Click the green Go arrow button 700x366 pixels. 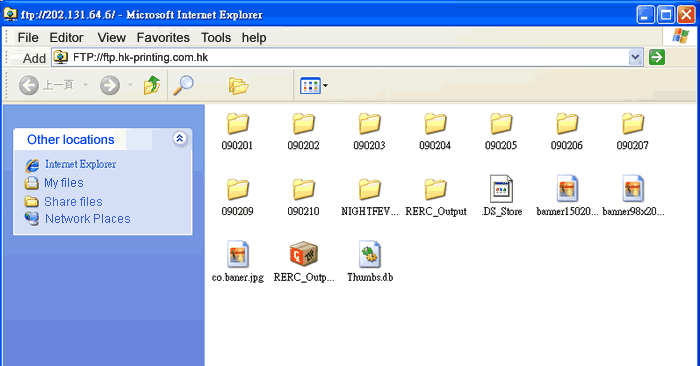click(657, 57)
